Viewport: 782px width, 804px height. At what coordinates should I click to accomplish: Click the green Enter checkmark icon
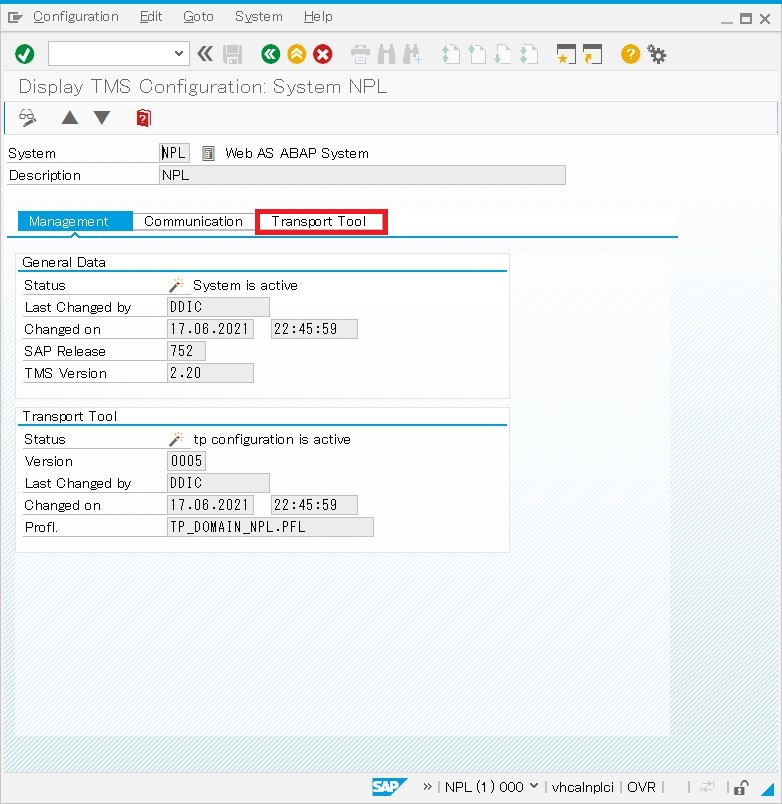(25, 54)
